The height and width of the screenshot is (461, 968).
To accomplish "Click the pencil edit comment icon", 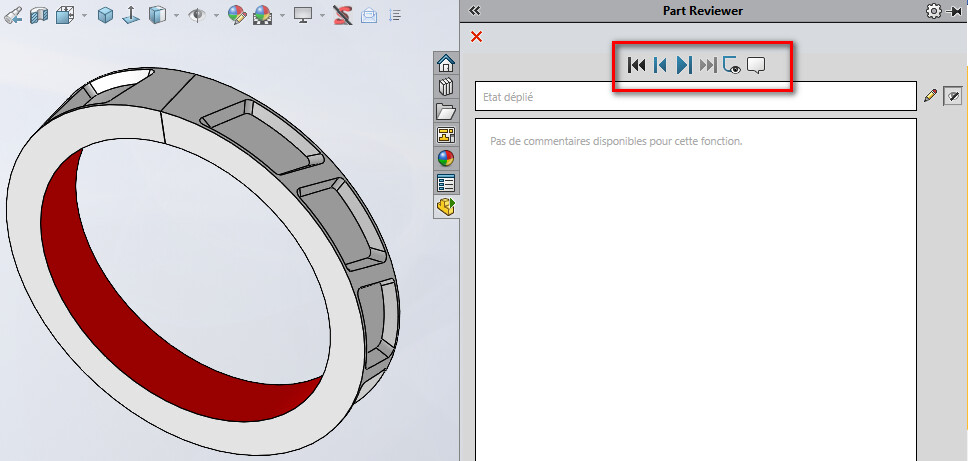I will (x=931, y=96).
